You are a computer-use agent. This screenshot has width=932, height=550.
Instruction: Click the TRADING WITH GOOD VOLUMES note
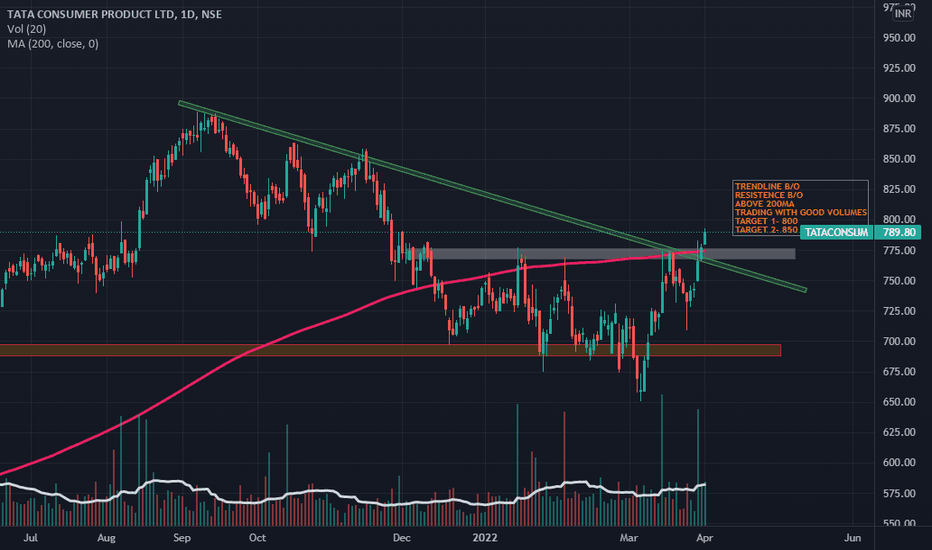click(x=801, y=212)
